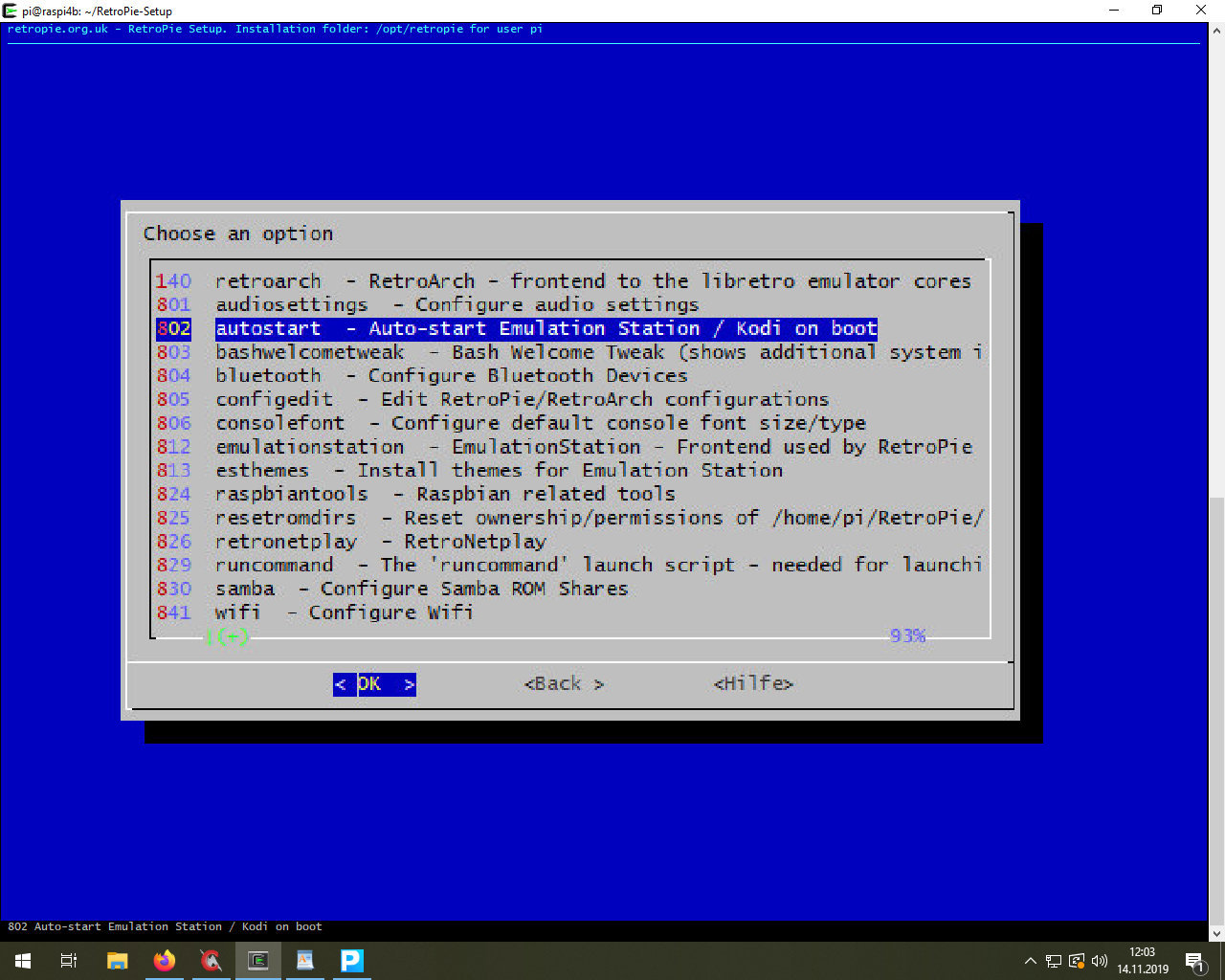Open the image viewer taskbar icon

[305, 961]
